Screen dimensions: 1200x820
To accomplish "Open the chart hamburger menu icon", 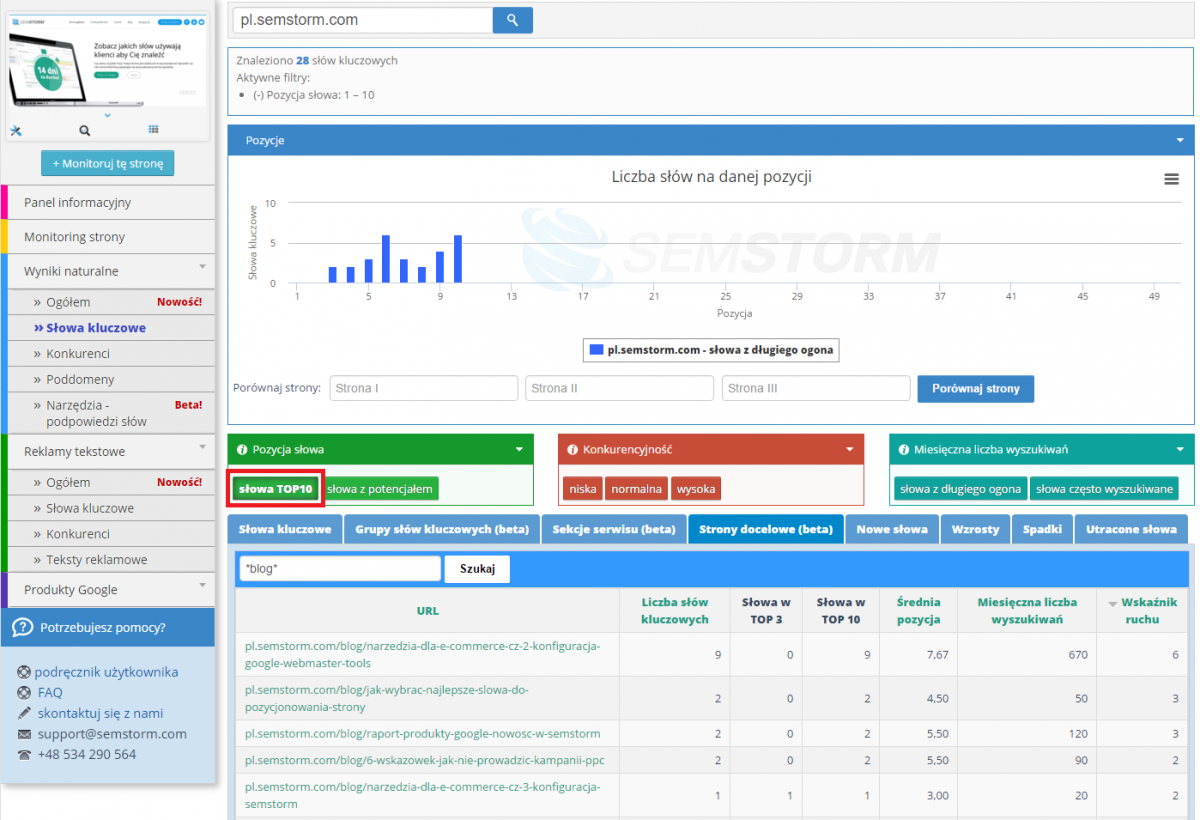I will (x=1171, y=179).
